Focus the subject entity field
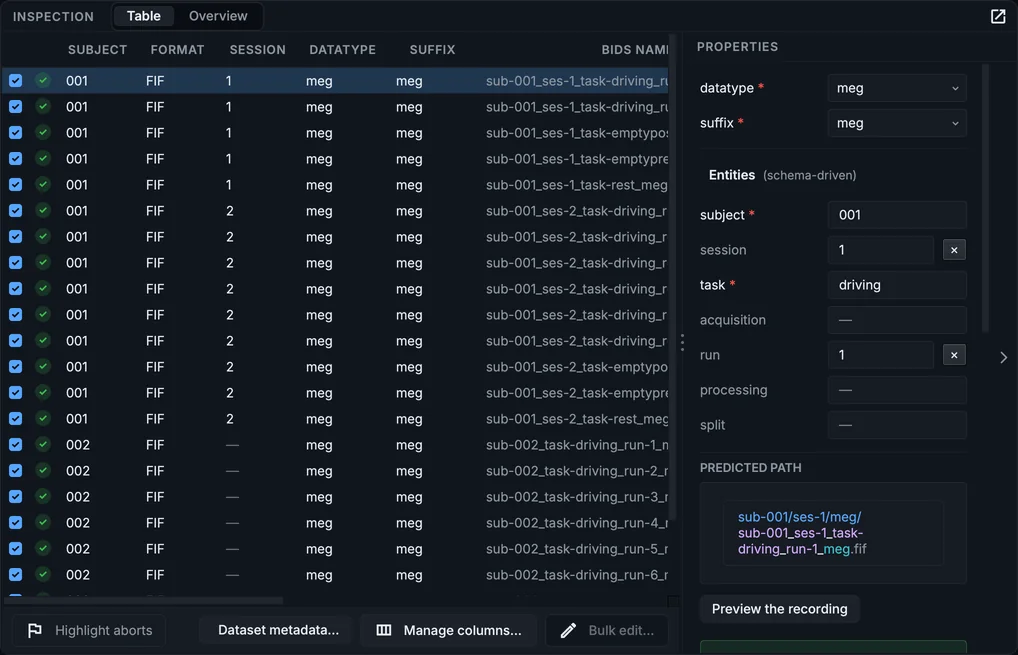This screenshot has height=655, width=1018. (897, 215)
